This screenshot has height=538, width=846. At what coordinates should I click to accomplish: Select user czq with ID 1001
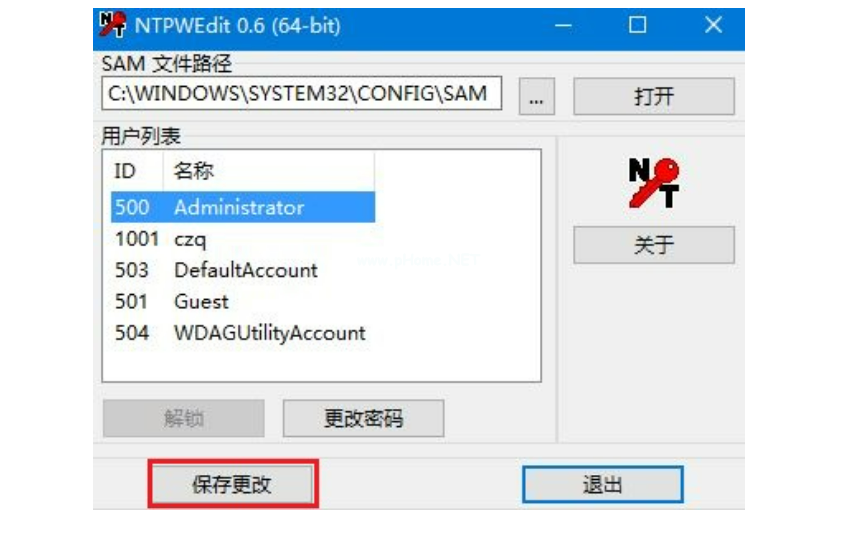[x=243, y=239]
